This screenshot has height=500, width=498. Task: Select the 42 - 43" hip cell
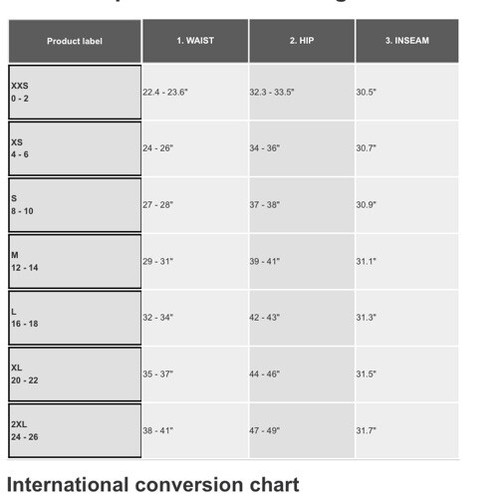click(x=302, y=318)
